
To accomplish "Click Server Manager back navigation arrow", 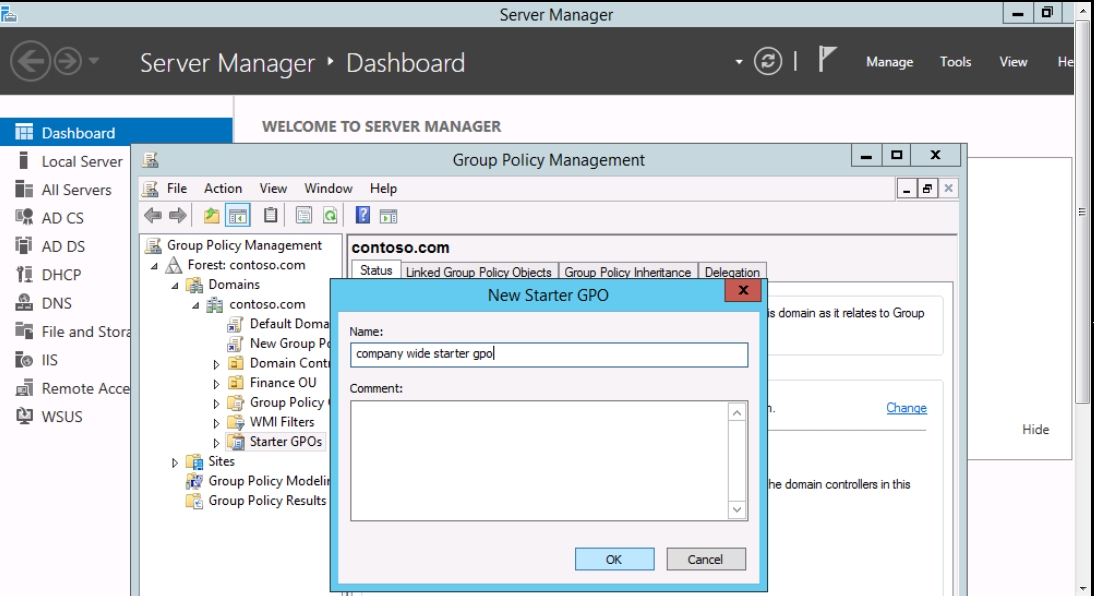I will [x=30, y=61].
